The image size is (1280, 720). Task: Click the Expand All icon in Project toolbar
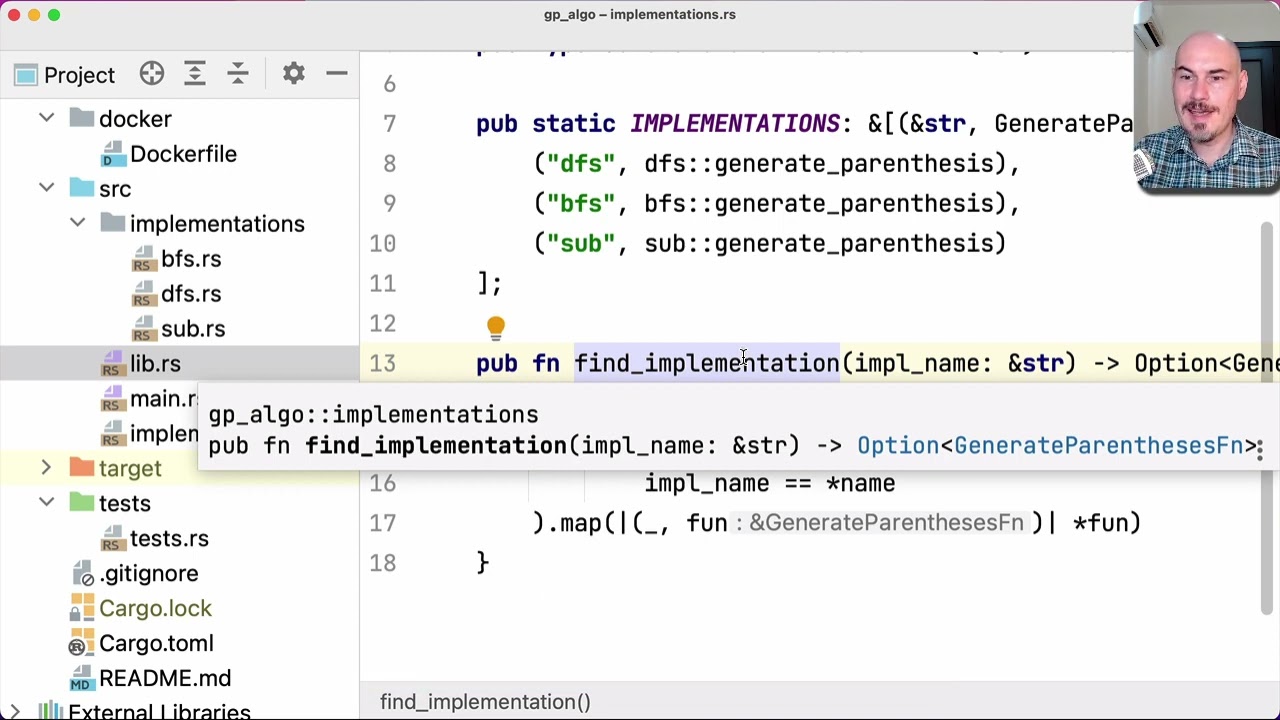(x=195, y=74)
